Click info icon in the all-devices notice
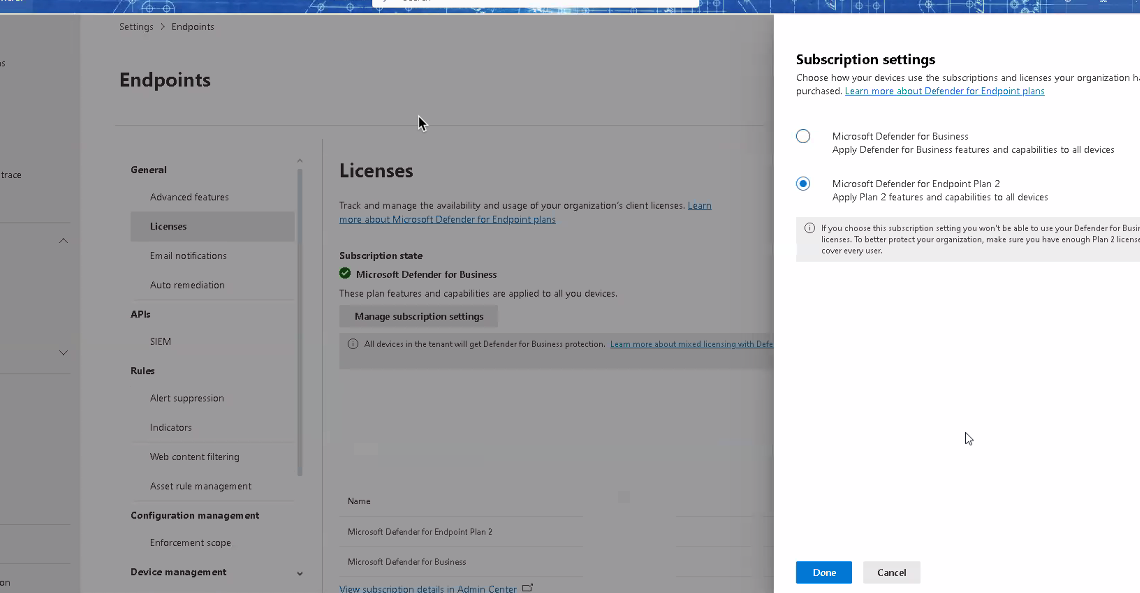The width and height of the screenshot is (1140, 593). point(353,344)
